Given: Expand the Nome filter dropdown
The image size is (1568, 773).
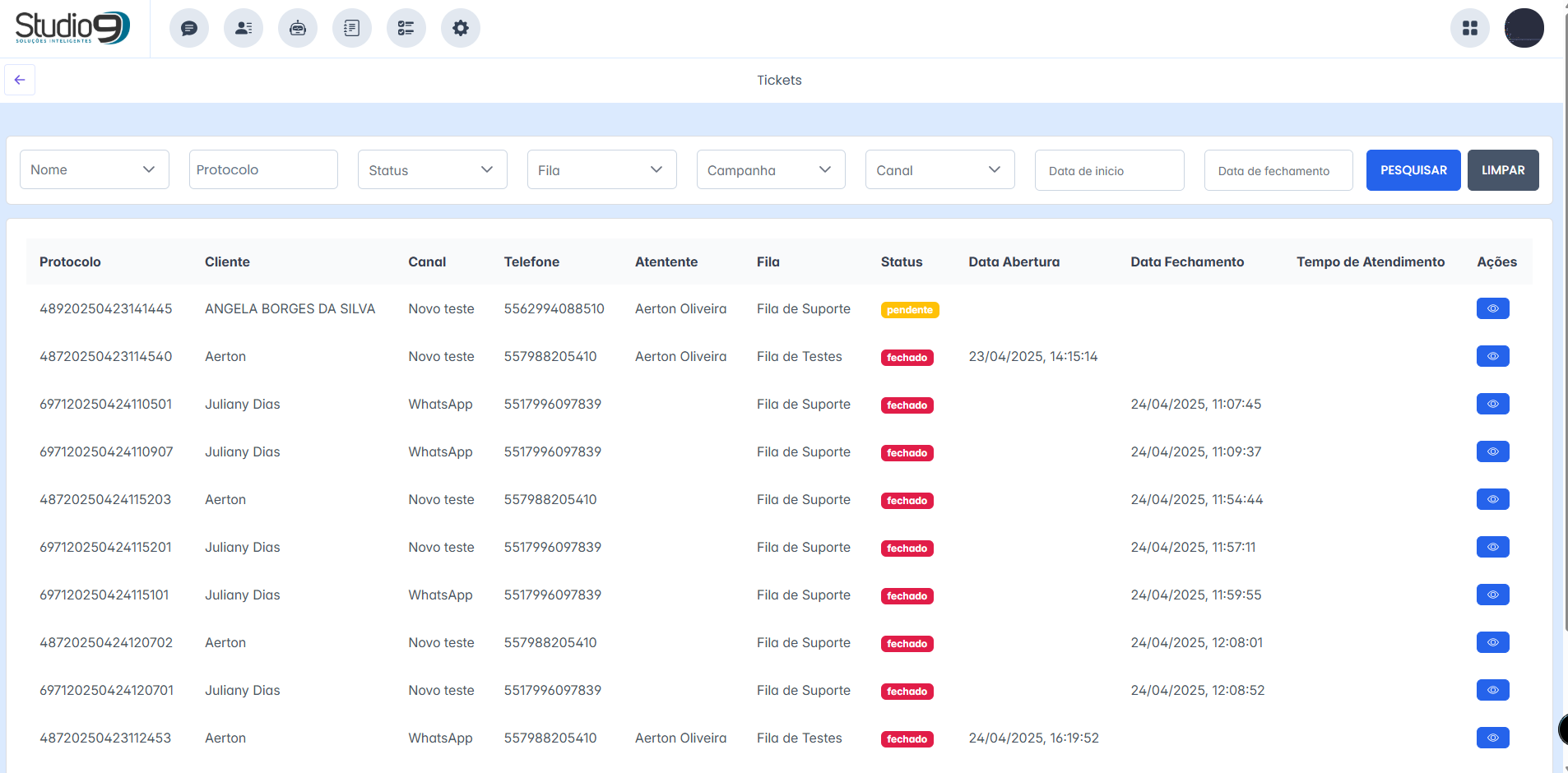Looking at the screenshot, I should point(95,169).
